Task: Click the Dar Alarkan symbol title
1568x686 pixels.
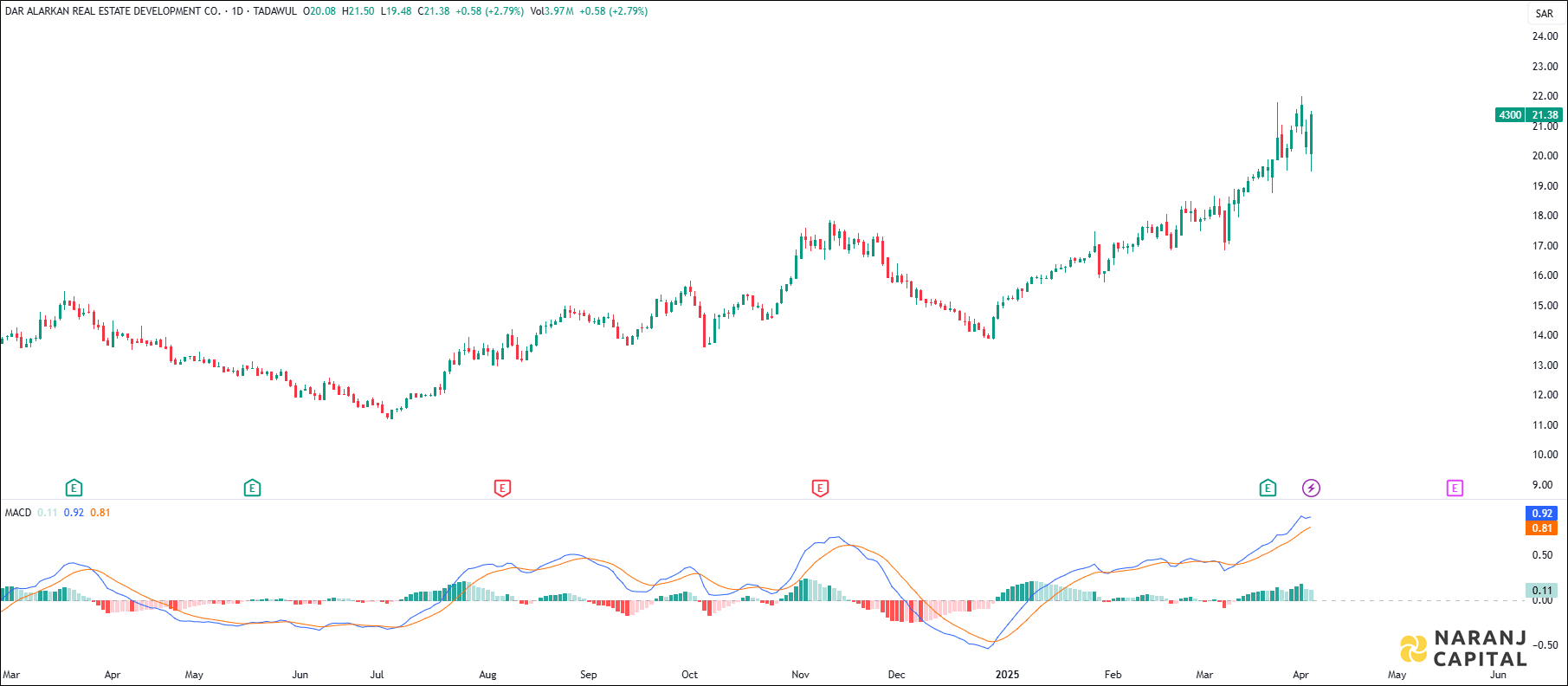Action: [x=113, y=11]
